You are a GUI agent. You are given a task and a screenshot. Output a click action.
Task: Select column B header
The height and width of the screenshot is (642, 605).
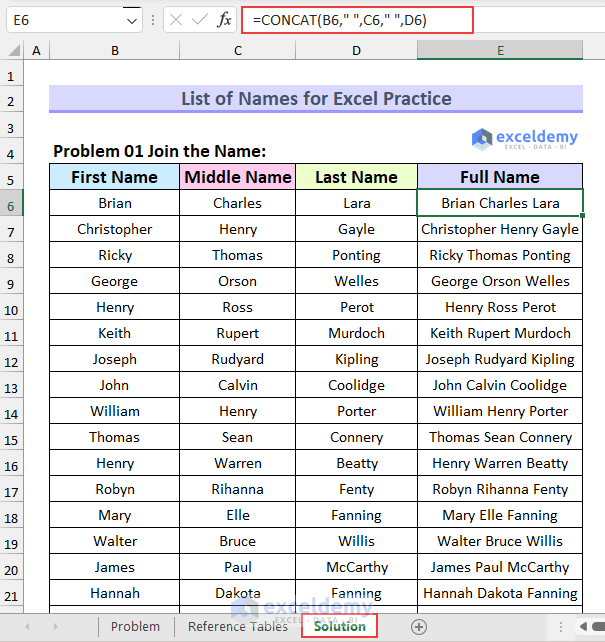(x=115, y=51)
